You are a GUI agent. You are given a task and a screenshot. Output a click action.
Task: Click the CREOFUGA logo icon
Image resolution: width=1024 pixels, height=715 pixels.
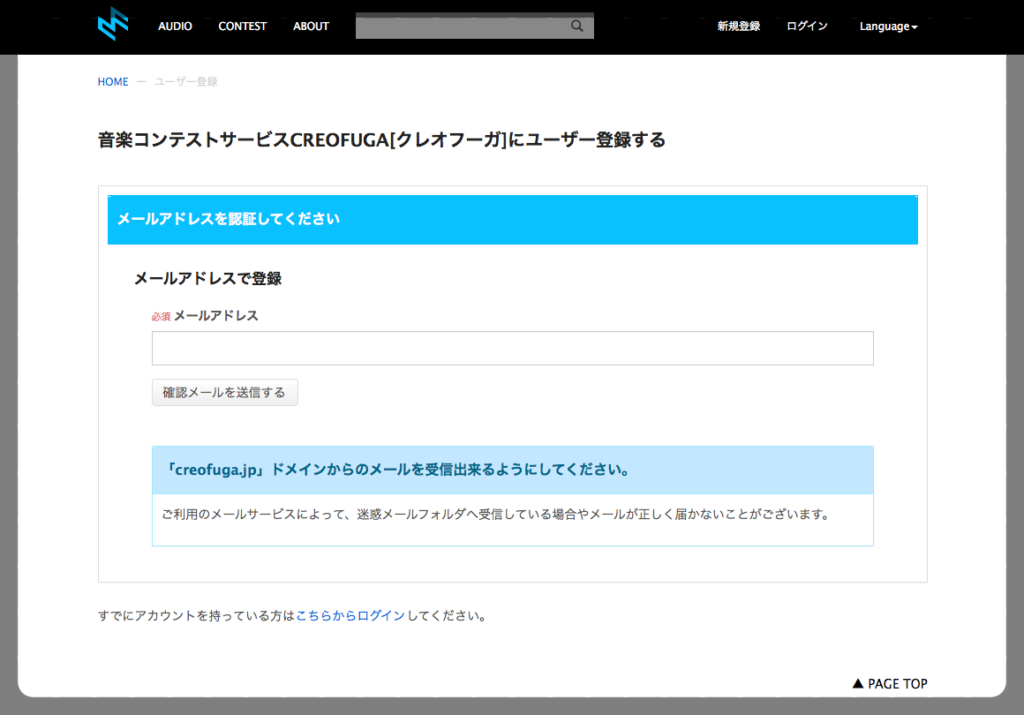click(x=113, y=24)
